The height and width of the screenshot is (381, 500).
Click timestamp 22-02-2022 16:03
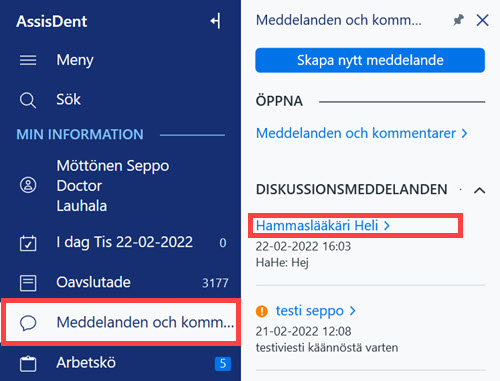(303, 246)
